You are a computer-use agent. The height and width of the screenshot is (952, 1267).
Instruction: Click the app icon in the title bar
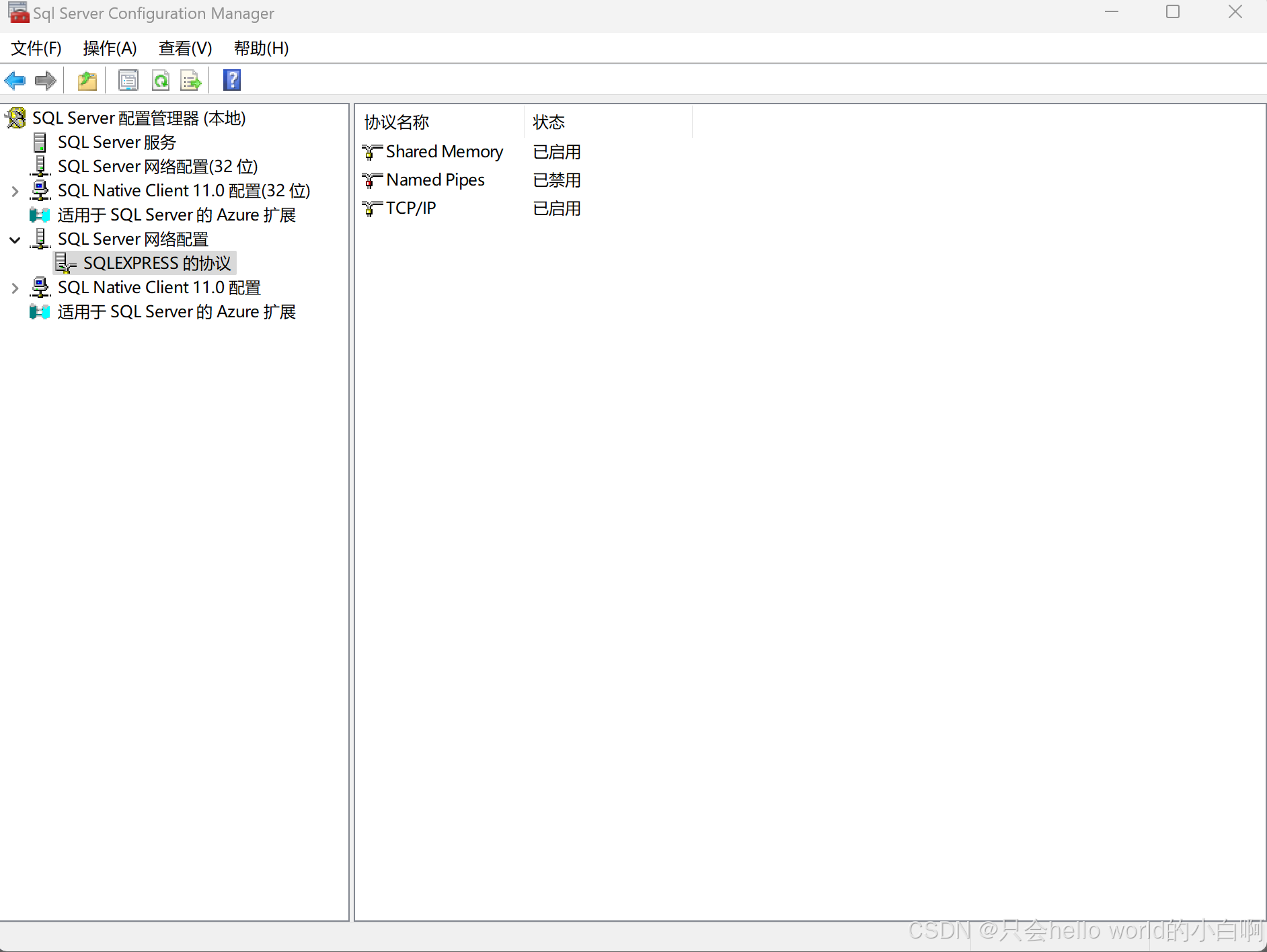coord(18,13)
